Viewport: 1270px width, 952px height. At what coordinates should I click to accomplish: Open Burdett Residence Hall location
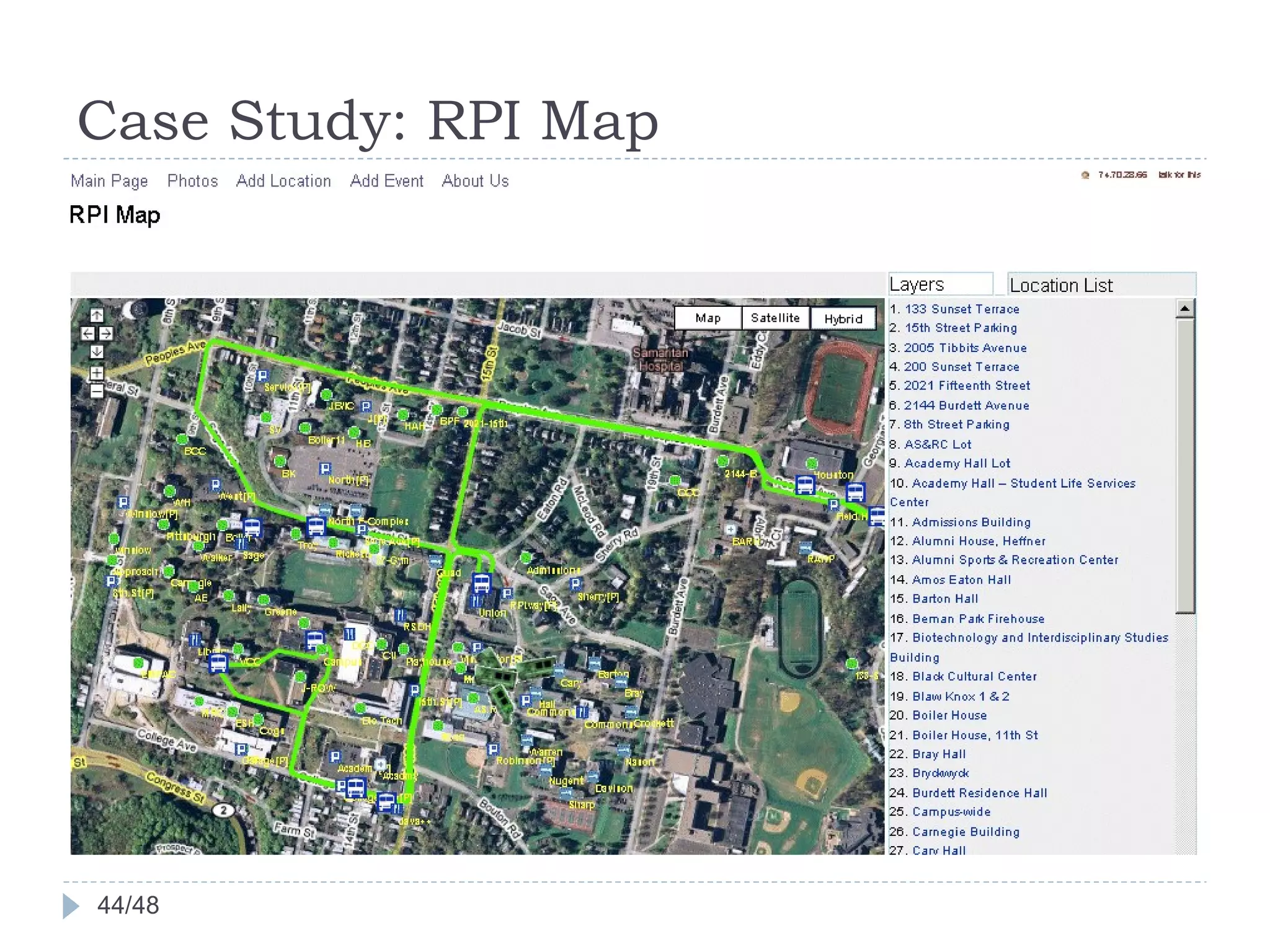coord(979,793)
